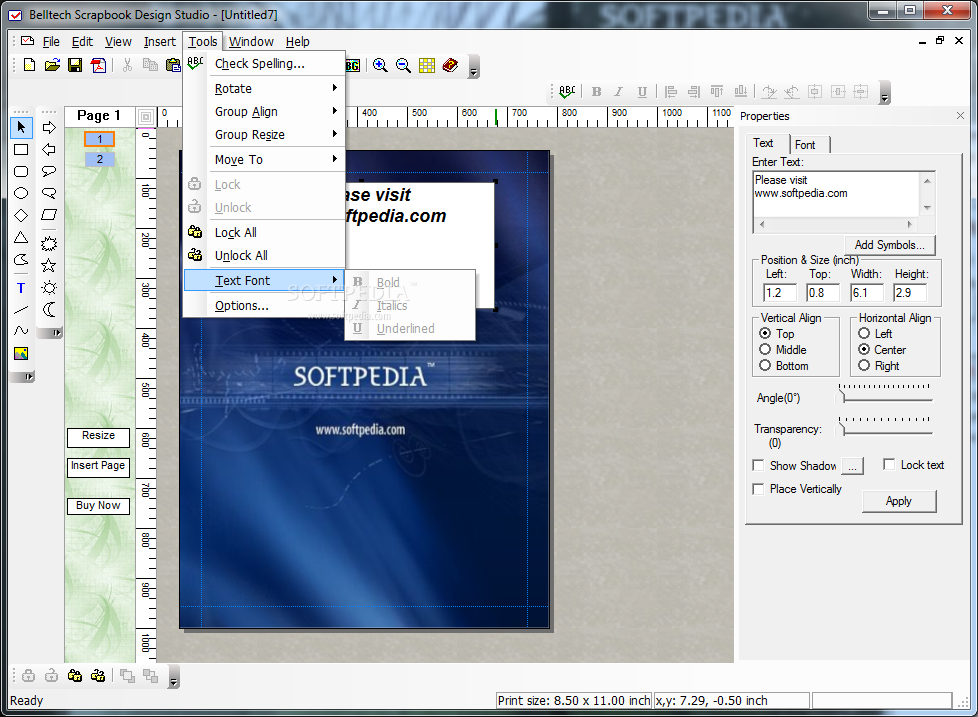Select the triangle shape tool
The image size is (978, 717).
(x=21, y=238)
